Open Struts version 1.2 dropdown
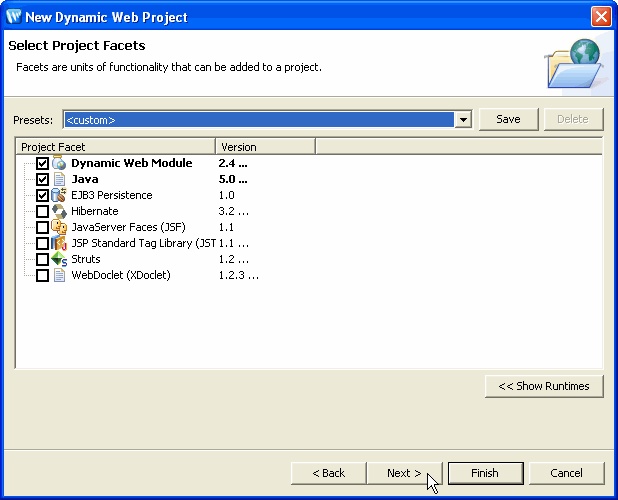The image size is (618, 500). click(233, 259)
